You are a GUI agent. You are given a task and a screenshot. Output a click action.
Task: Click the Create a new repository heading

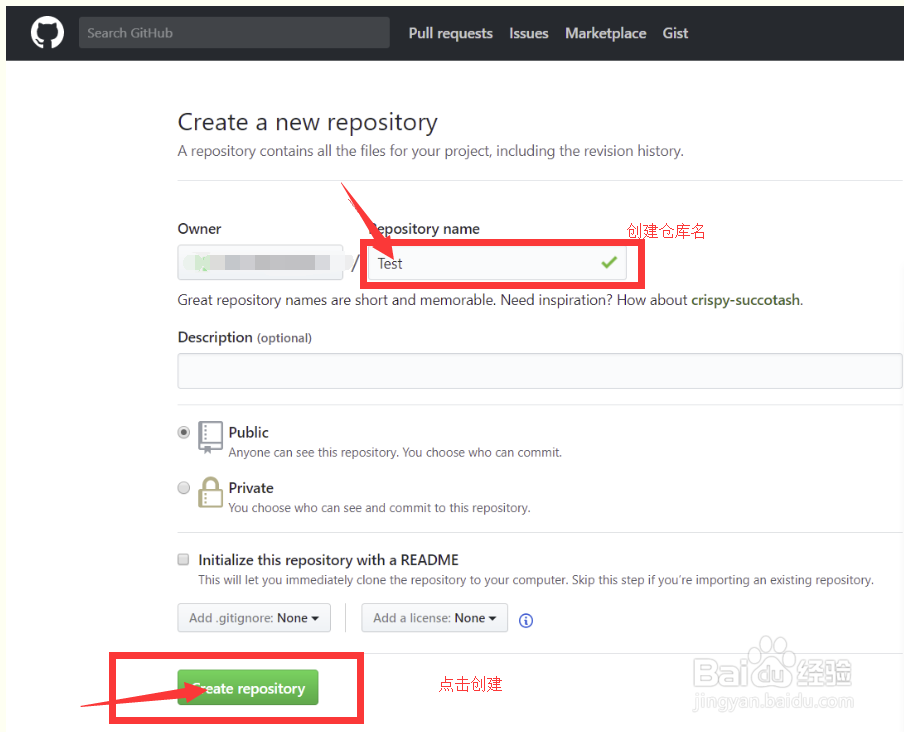(x=307, y=122)
